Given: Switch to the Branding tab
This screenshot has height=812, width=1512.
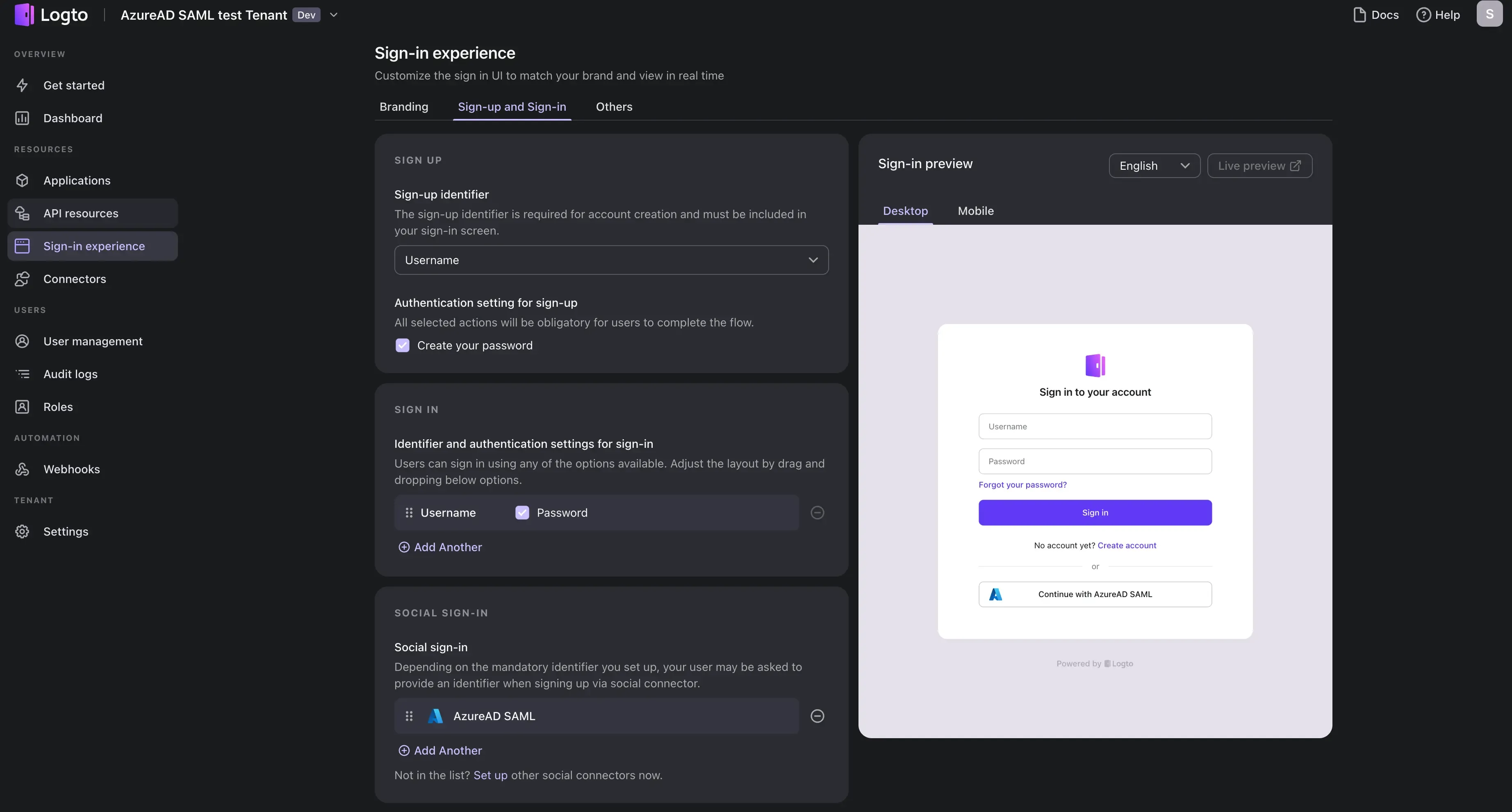Looking at the screenshot, I should point(404,106).
